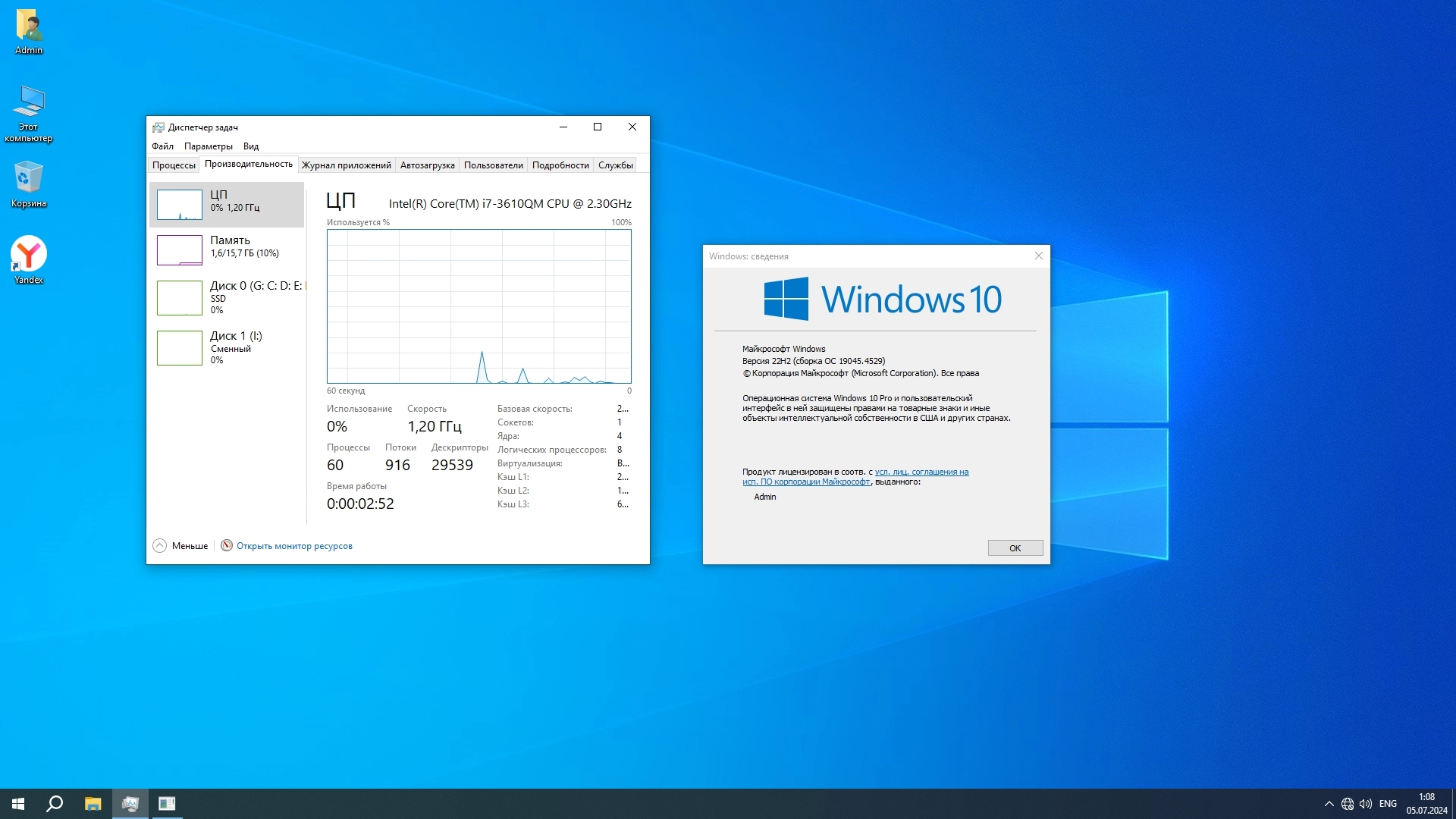Collapse Task Manager with 'Меньше' chevron
The image size is (1456, 819).
click(x=160, y=546)
